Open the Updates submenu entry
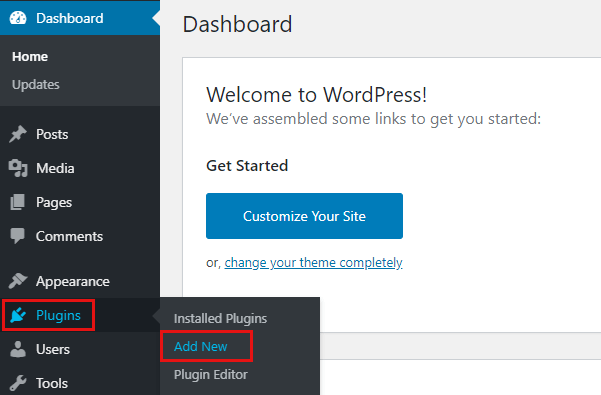Image resolution: width=601 pixels, height=395 pixels. [x=36, y=85]
